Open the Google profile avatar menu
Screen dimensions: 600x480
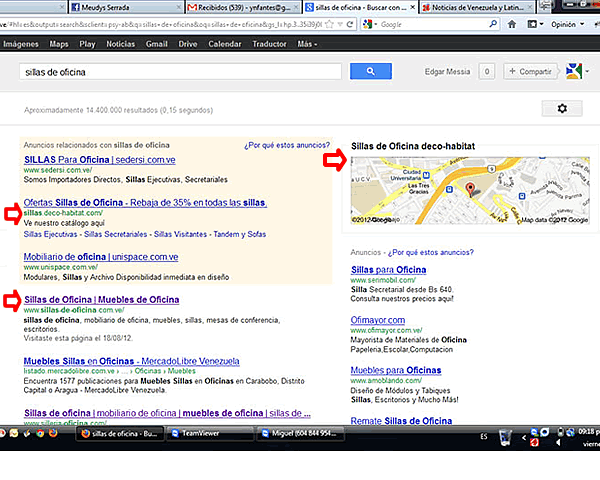(x=572, y=71)
